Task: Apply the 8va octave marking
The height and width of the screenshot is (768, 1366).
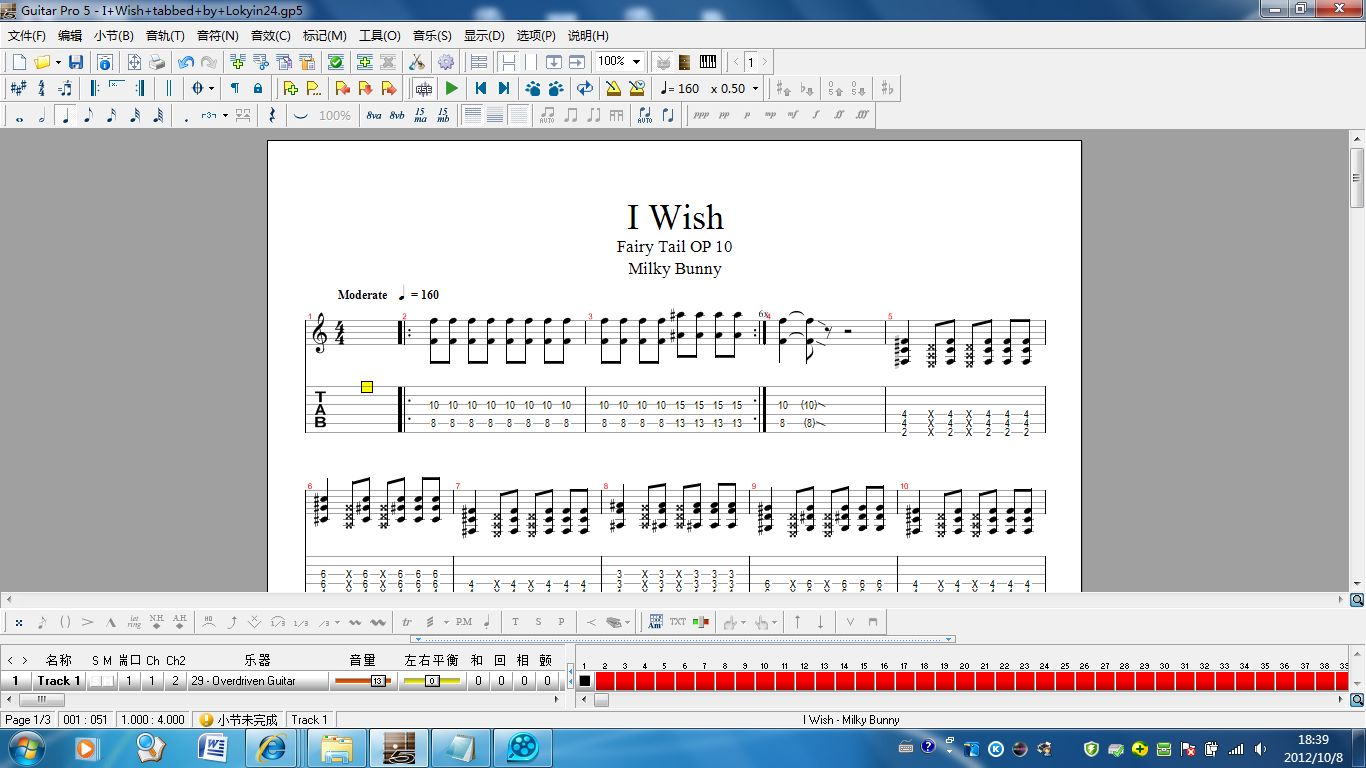Action: pyautogui.click(x=374, y=115)
